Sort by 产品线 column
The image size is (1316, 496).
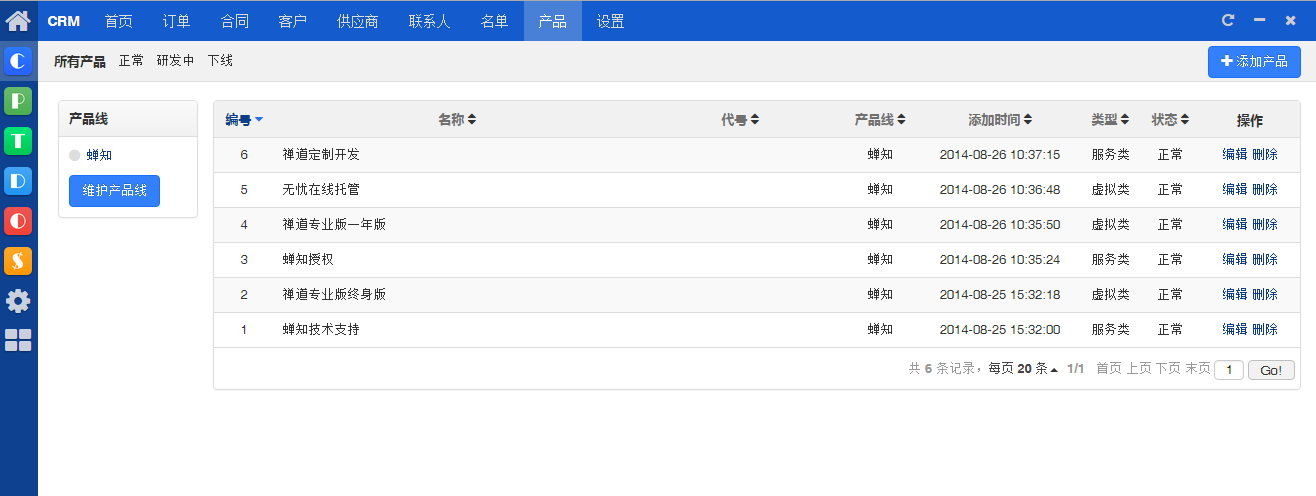880,120
